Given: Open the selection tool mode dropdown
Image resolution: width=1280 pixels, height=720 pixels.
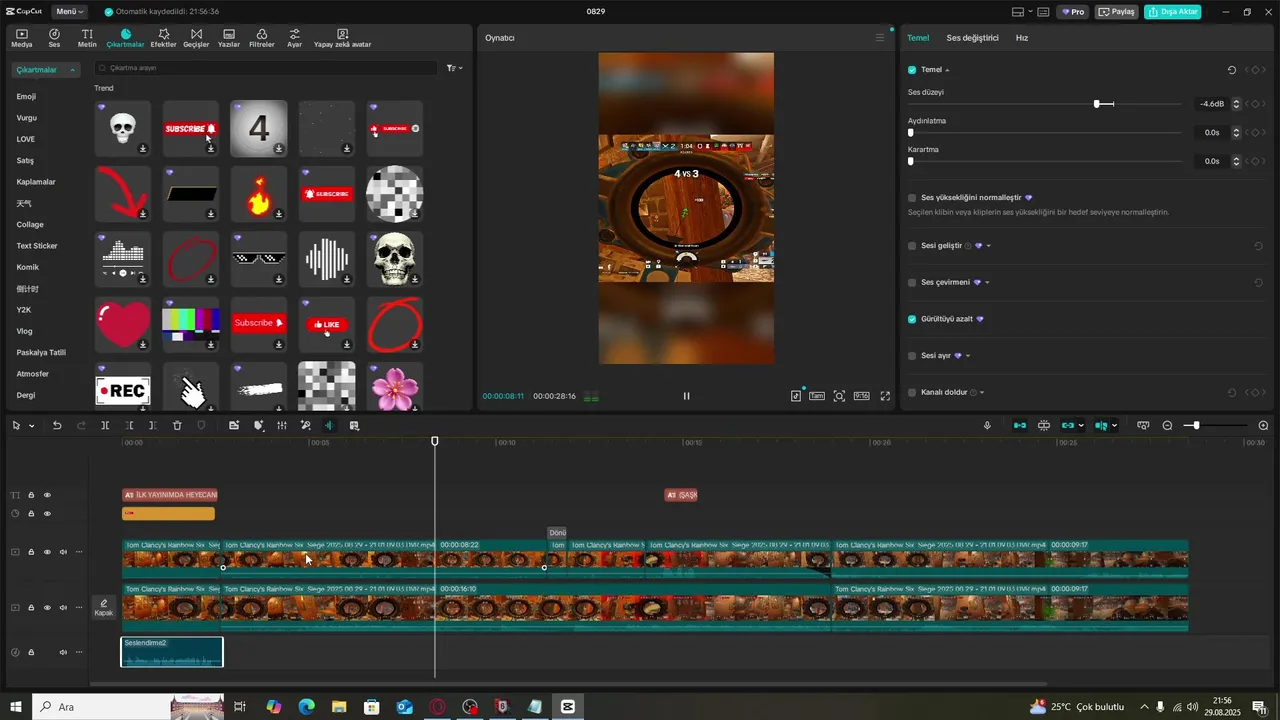Looking at the screenshot, I should (31, 426).
